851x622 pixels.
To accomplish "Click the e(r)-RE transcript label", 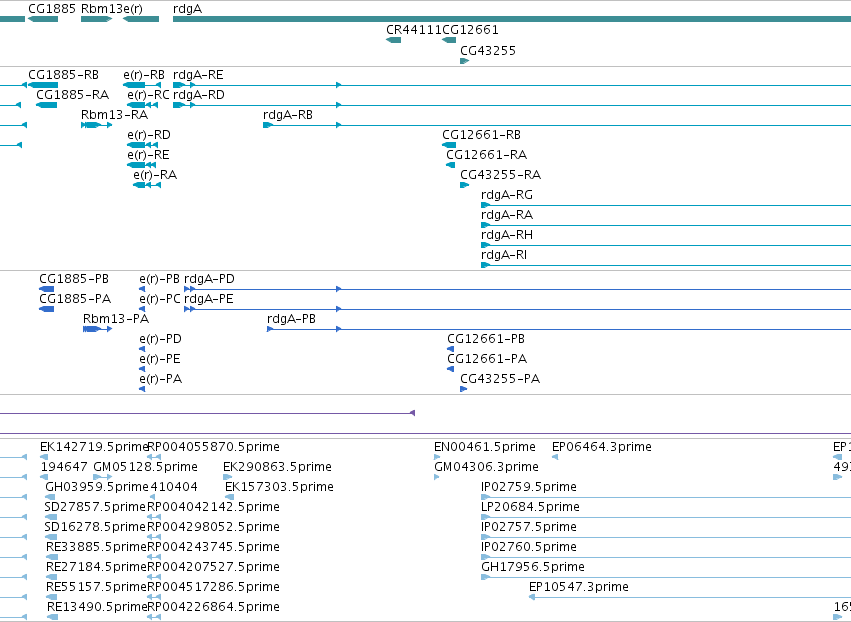I will click(148, 155).
